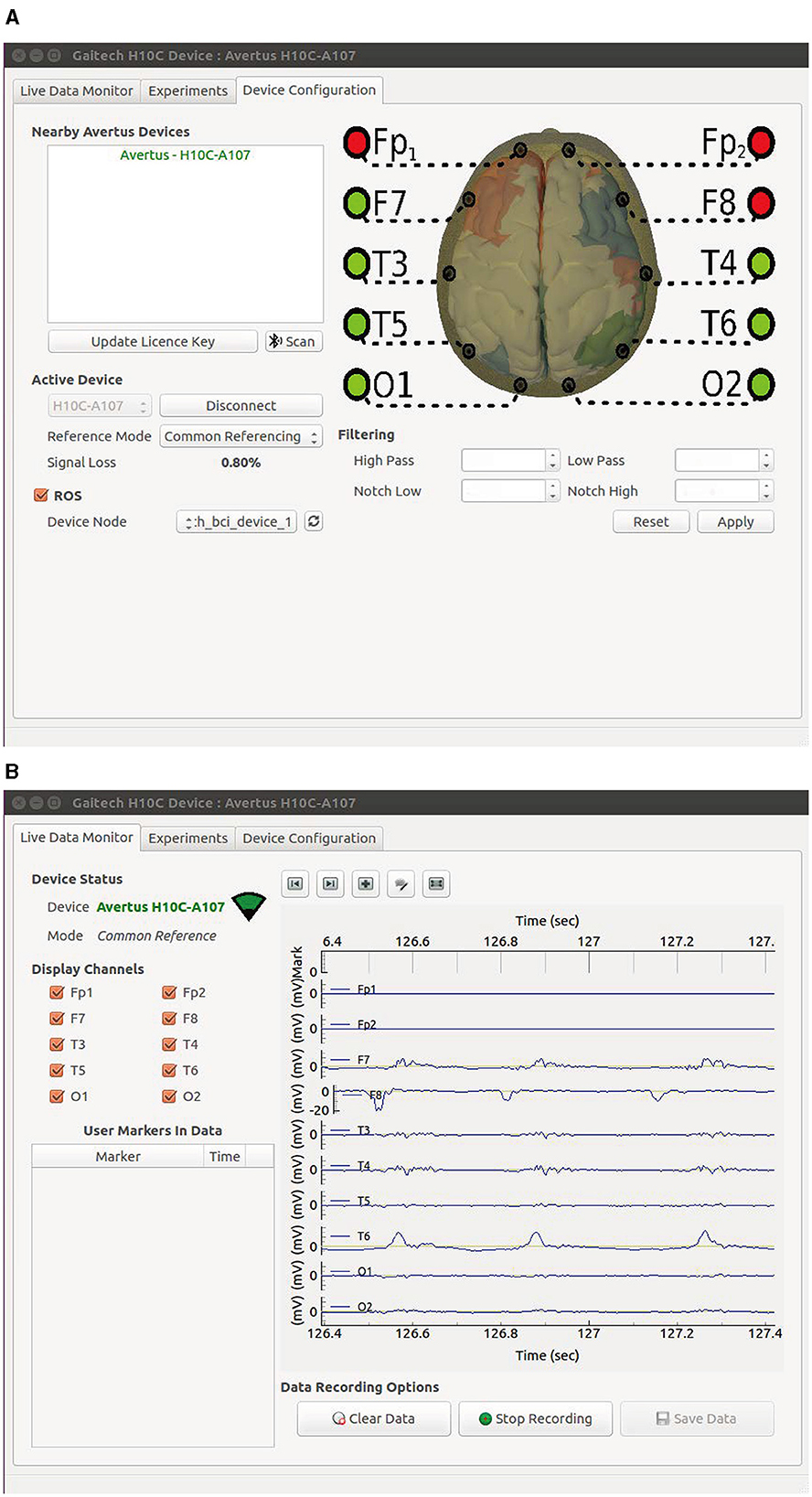Click the red Fp1 electrode indicator

pyautogui.click(x=357, y=143)
